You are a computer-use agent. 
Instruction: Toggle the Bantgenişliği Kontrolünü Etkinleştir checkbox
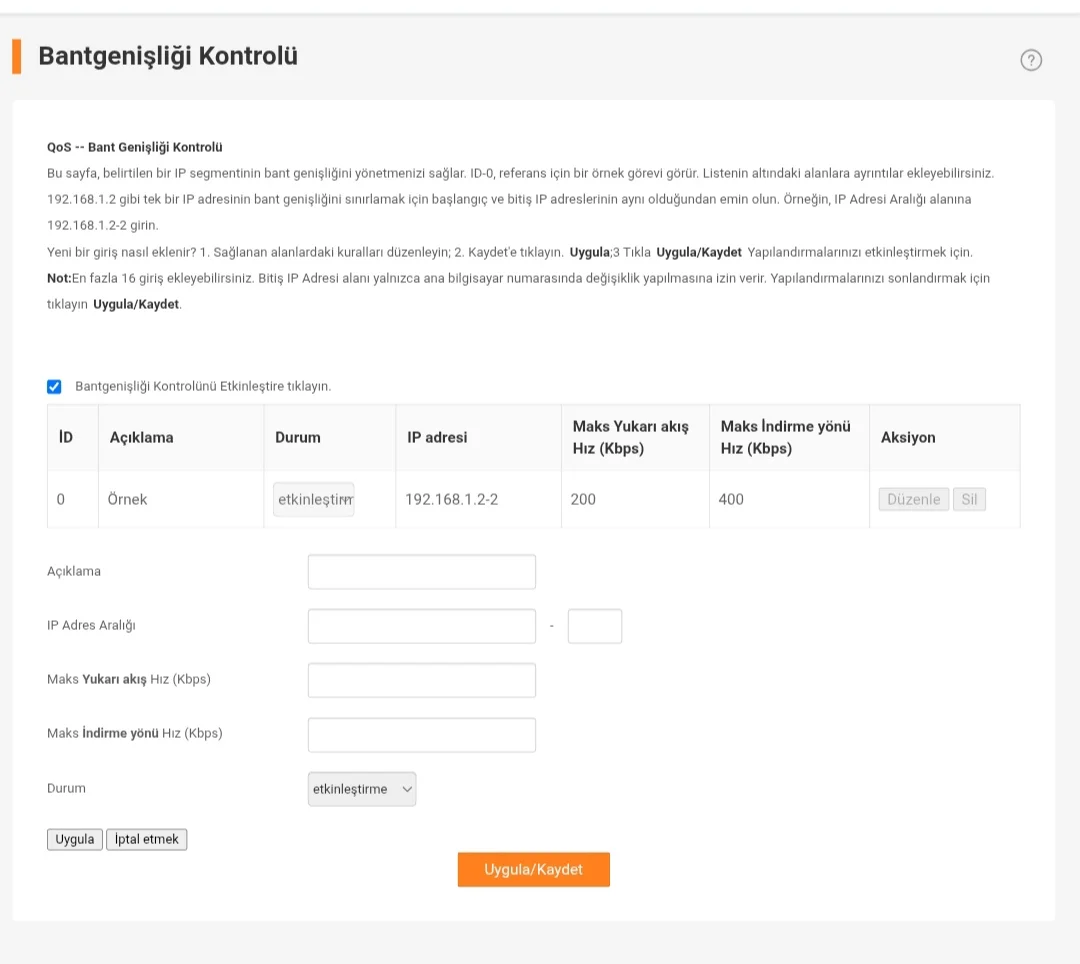point(55,386)
